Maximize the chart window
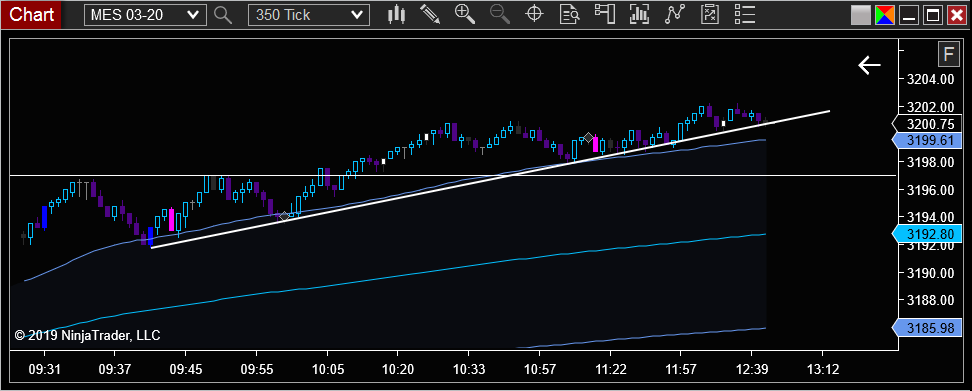This screenshot has width=972, height=391. tap(932, 15)
